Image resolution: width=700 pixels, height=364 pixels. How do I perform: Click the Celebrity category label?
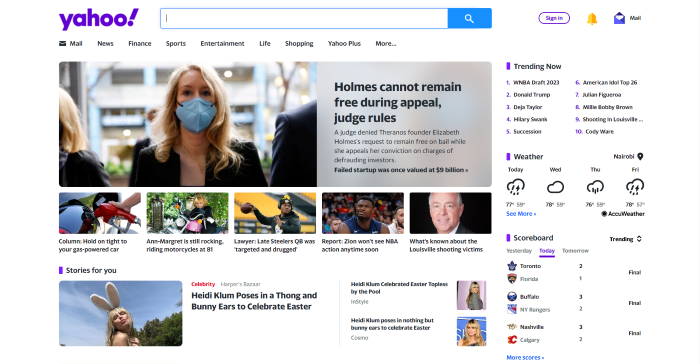[203, 284]
